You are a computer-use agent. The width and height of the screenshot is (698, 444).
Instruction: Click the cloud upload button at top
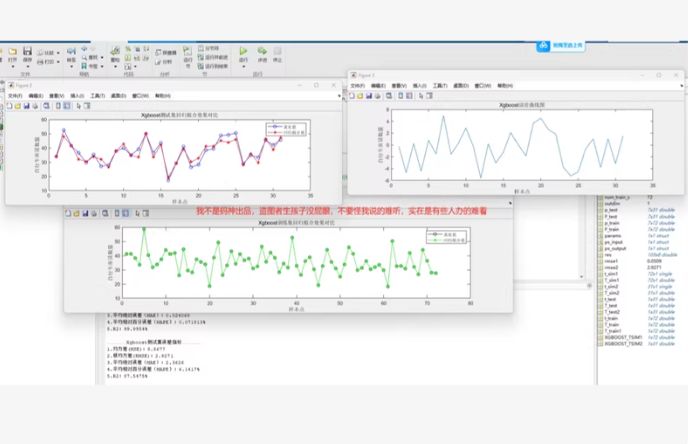point(561,45)
